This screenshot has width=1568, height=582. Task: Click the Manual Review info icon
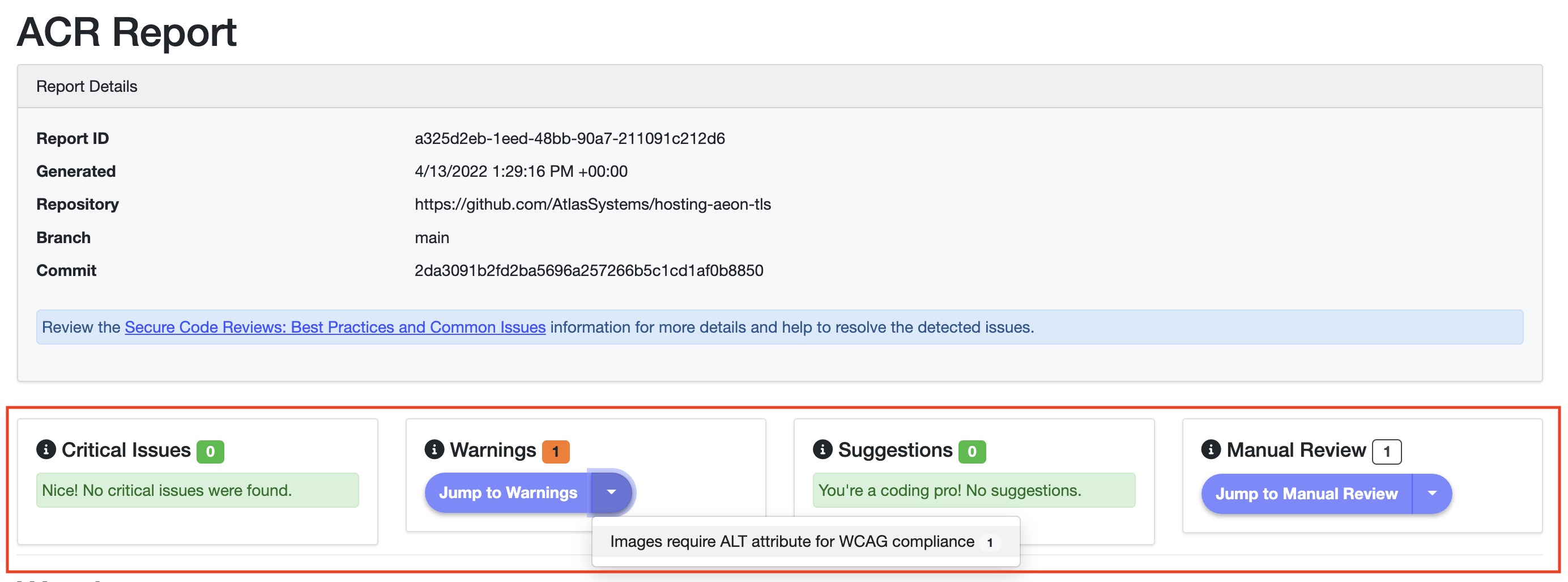1211,451
